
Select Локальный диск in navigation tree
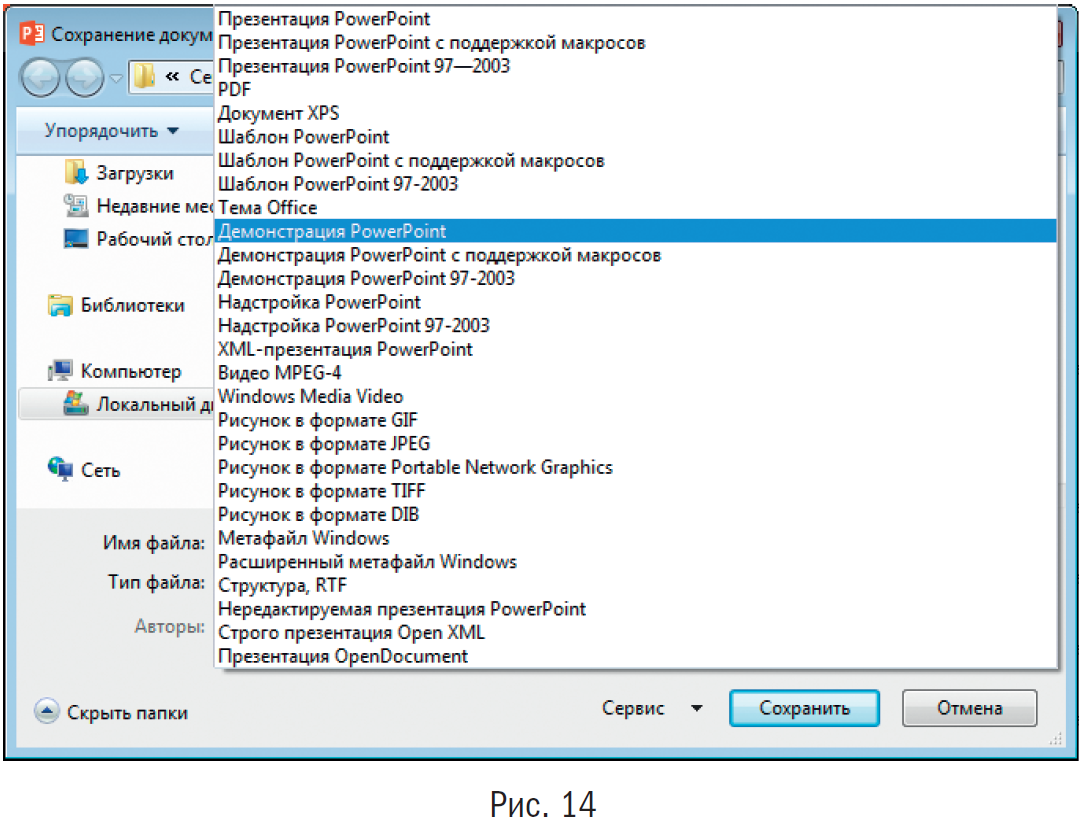tap(150, 404)
